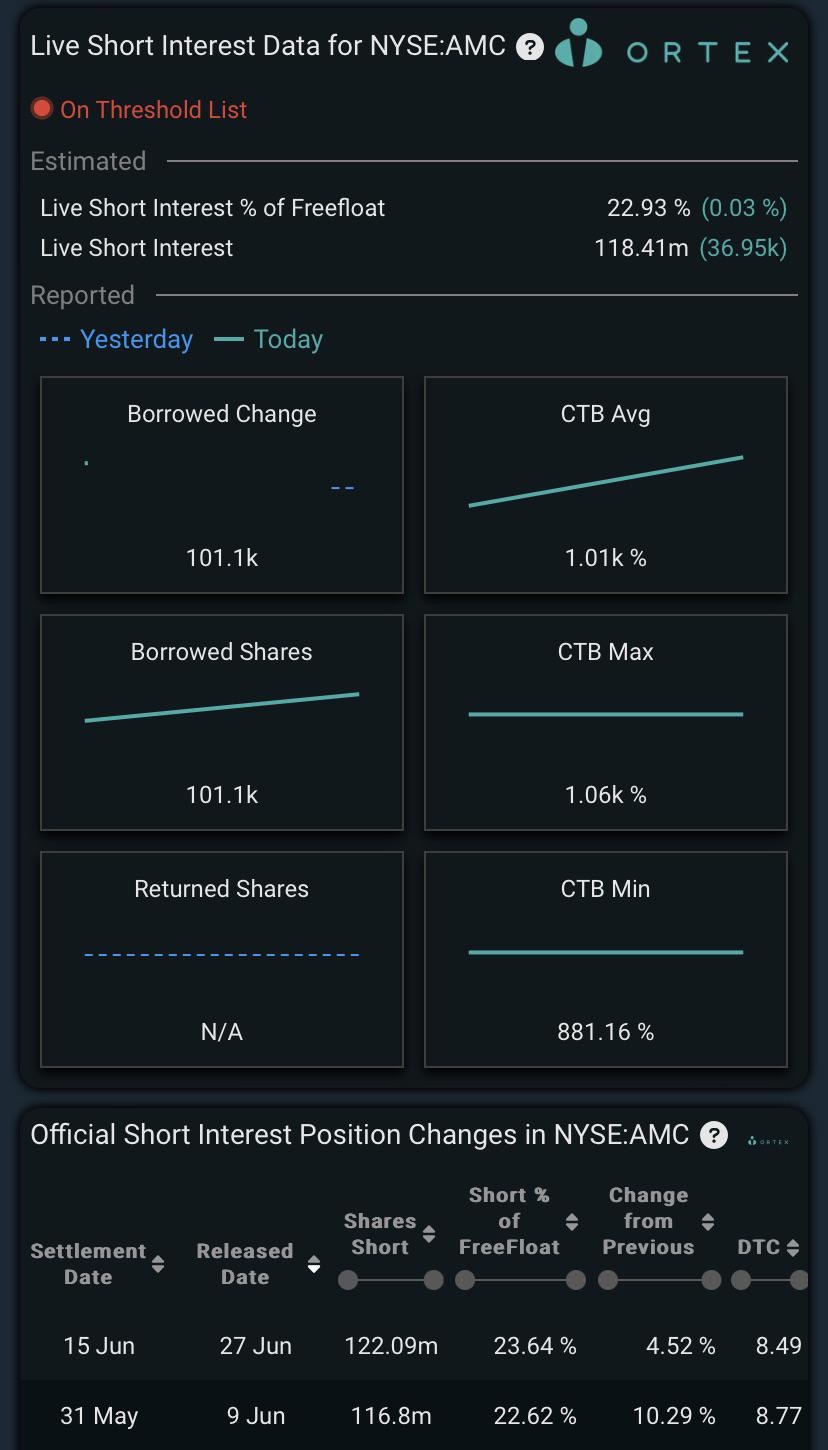828x1450 pixels.
Task: Click the red On Threshold List indicator dot
Action: (42, 108)
